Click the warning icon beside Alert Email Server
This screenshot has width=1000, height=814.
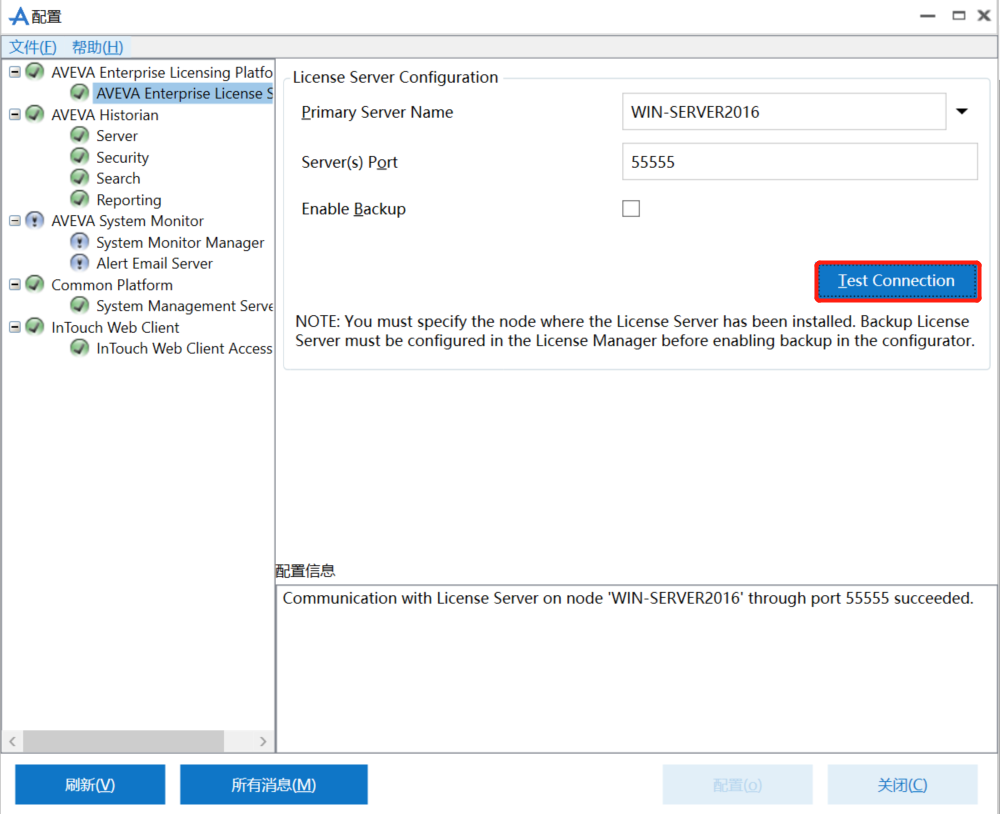coord(80,263)
